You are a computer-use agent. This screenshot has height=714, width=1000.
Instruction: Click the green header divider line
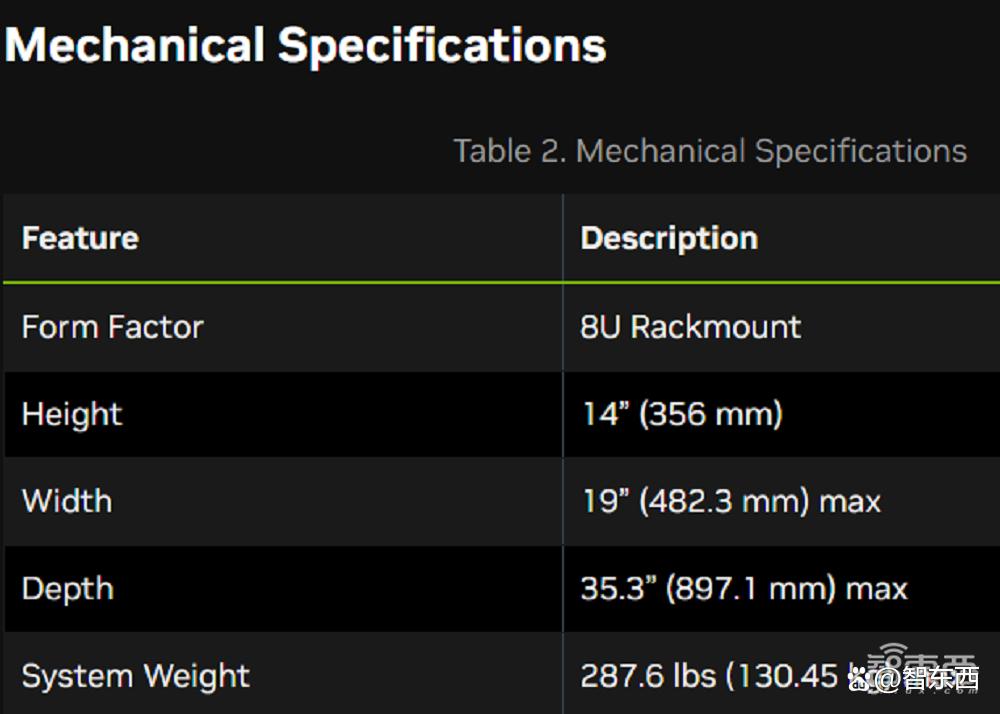coord(501,282)
